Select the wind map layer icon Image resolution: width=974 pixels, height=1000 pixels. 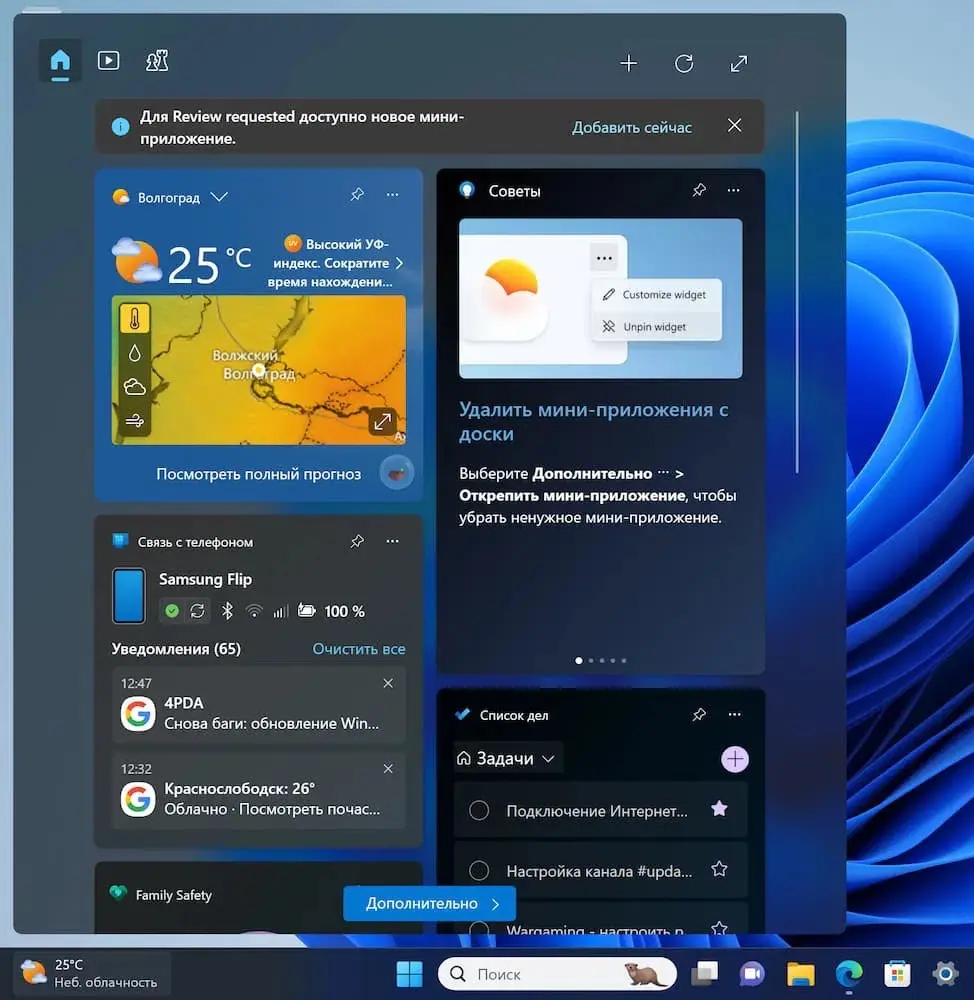click(x=135, y=420)
